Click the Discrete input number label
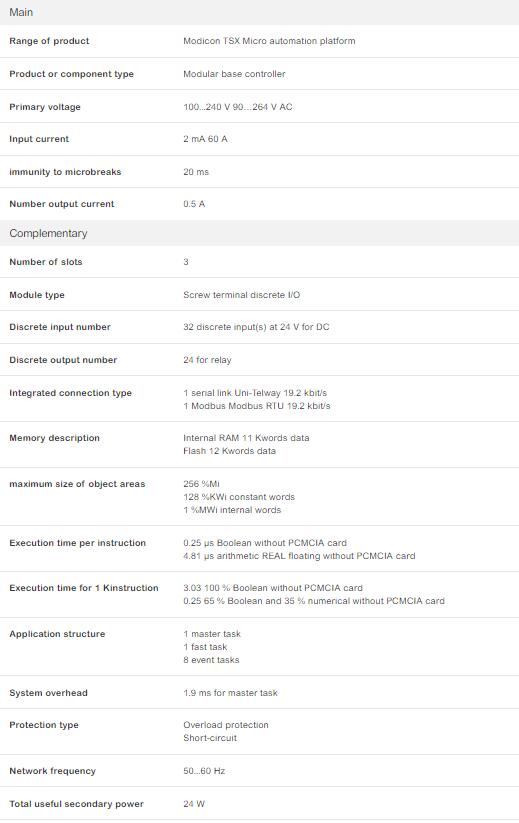Screen dimensions: 519x823 click(60, 327)
